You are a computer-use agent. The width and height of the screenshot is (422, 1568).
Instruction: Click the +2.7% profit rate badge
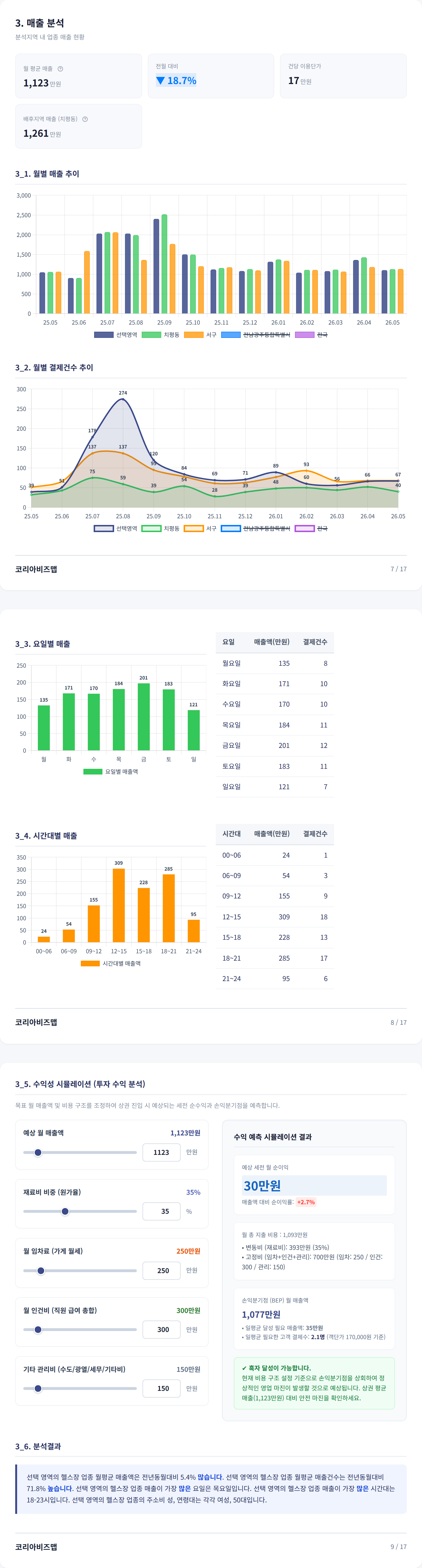[306, 1202]
